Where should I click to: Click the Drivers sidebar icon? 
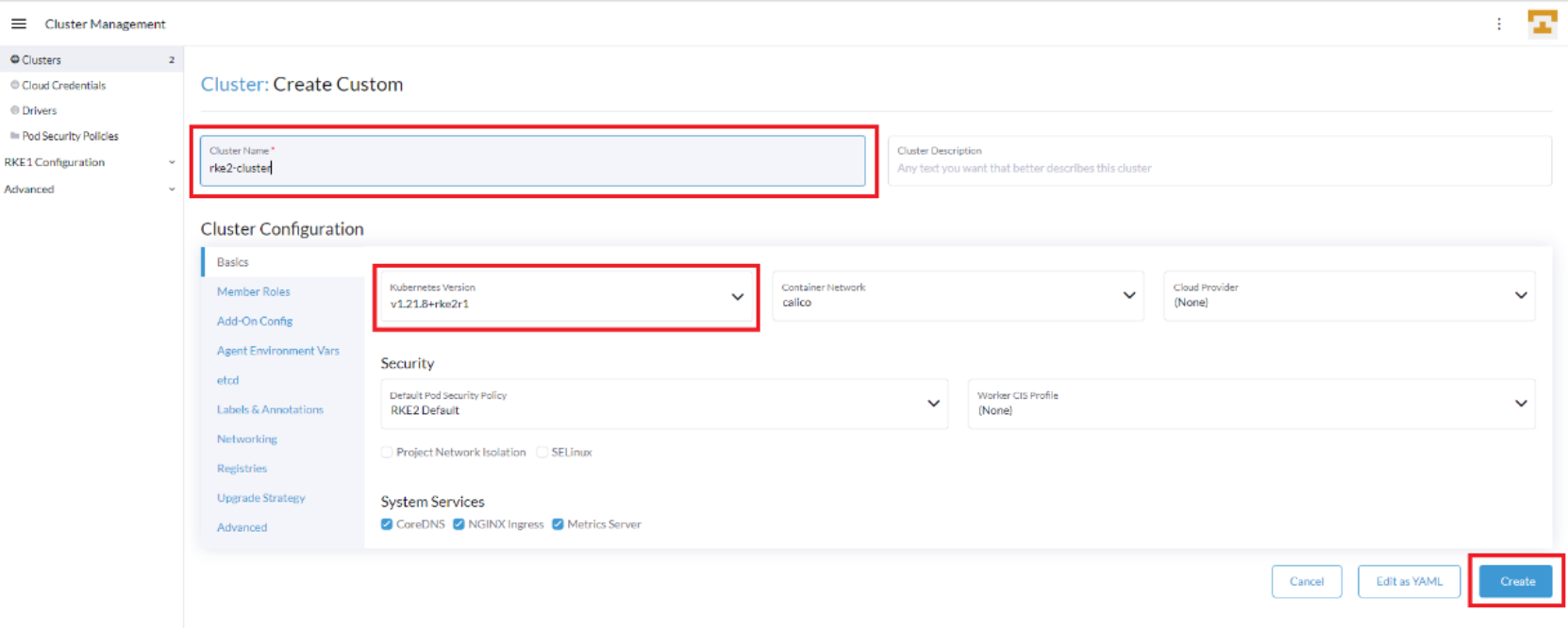click(15, 110)
